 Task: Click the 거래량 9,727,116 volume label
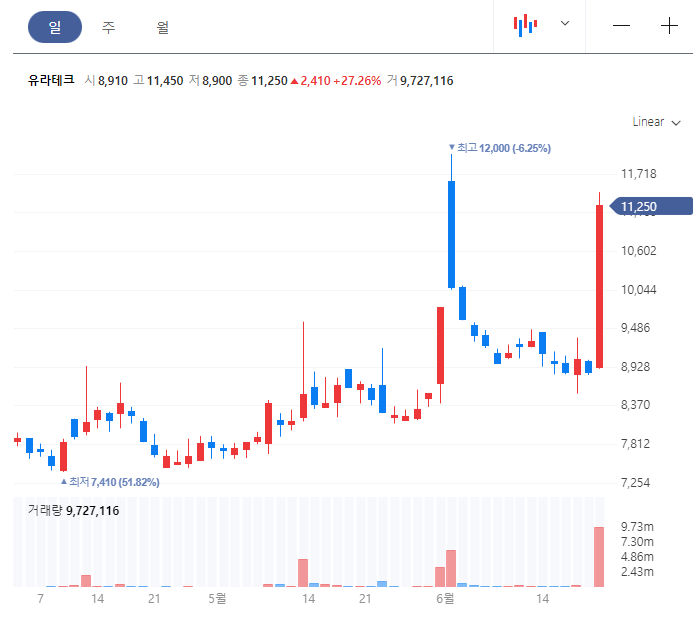point(74,510)
